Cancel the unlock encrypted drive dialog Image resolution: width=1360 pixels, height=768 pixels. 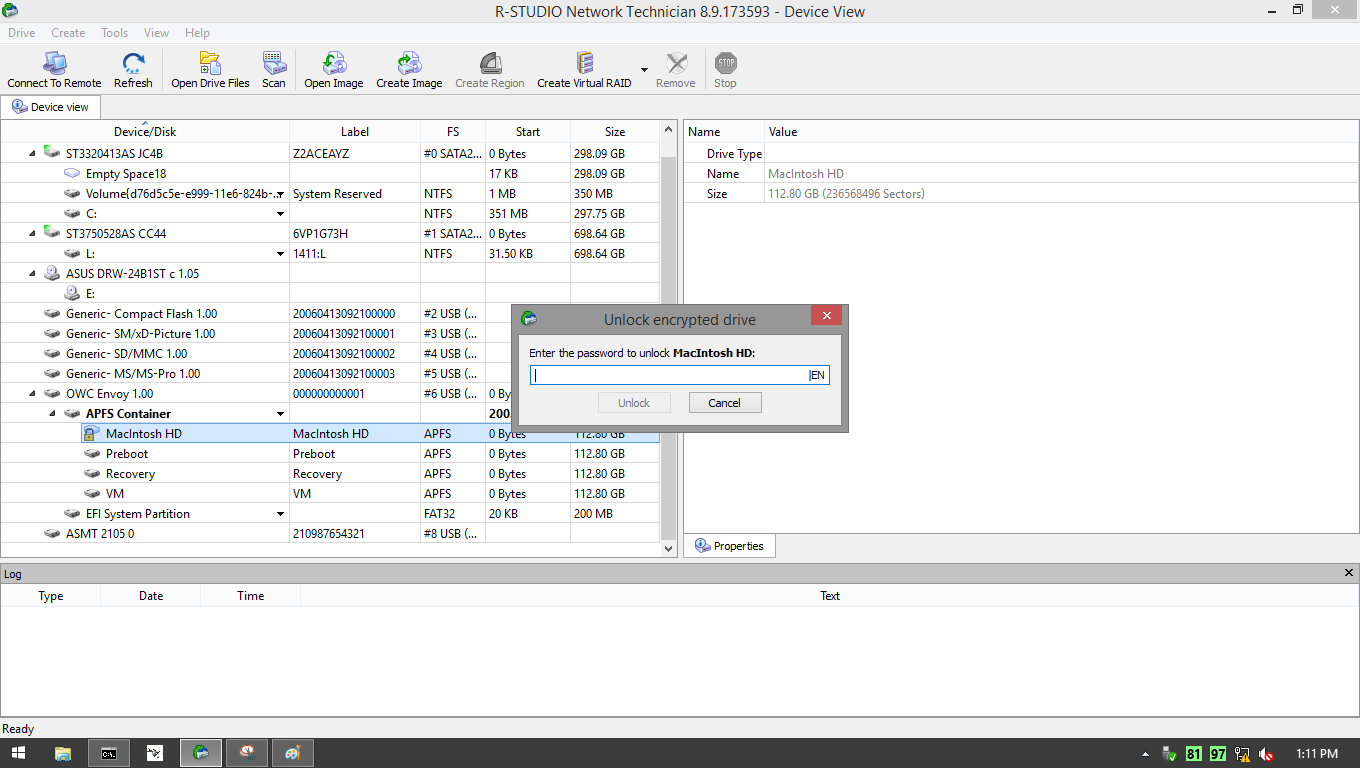pos(725,403)
